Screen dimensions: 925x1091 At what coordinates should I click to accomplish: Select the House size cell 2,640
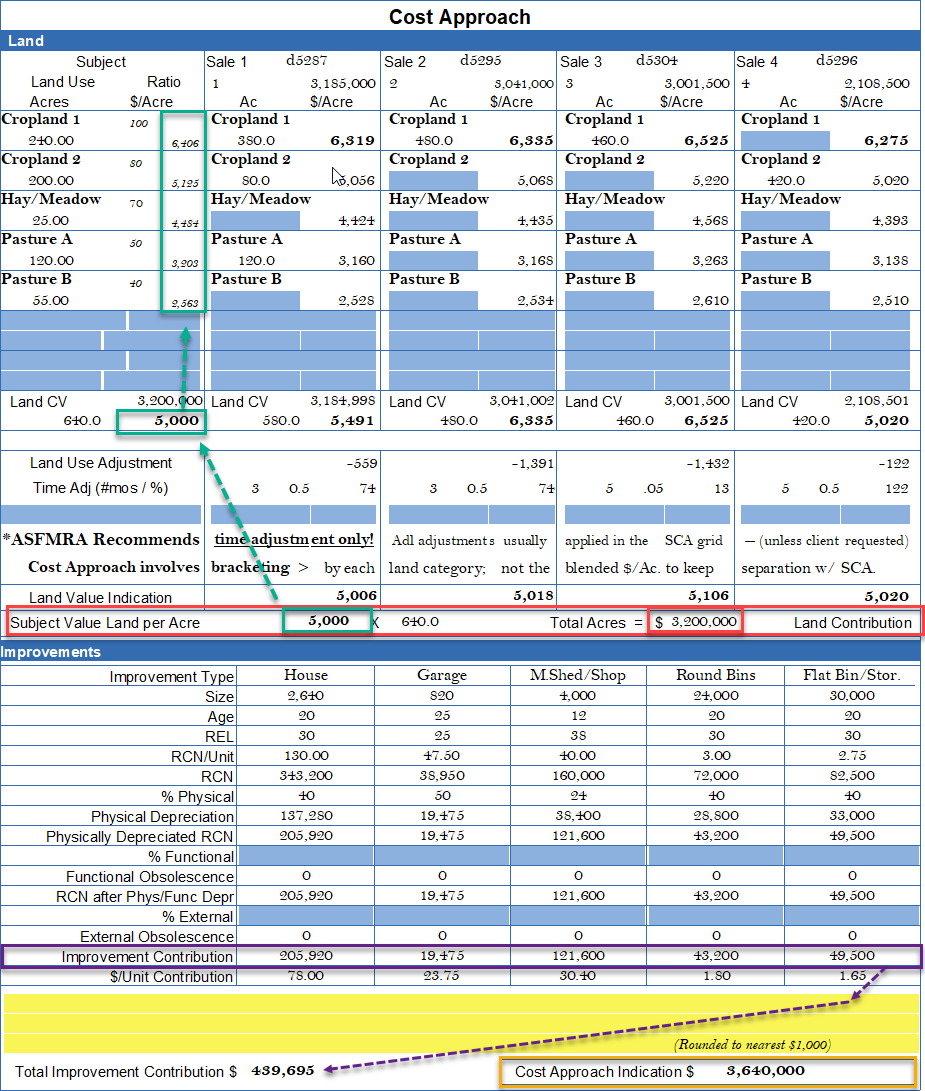(306, 697)
